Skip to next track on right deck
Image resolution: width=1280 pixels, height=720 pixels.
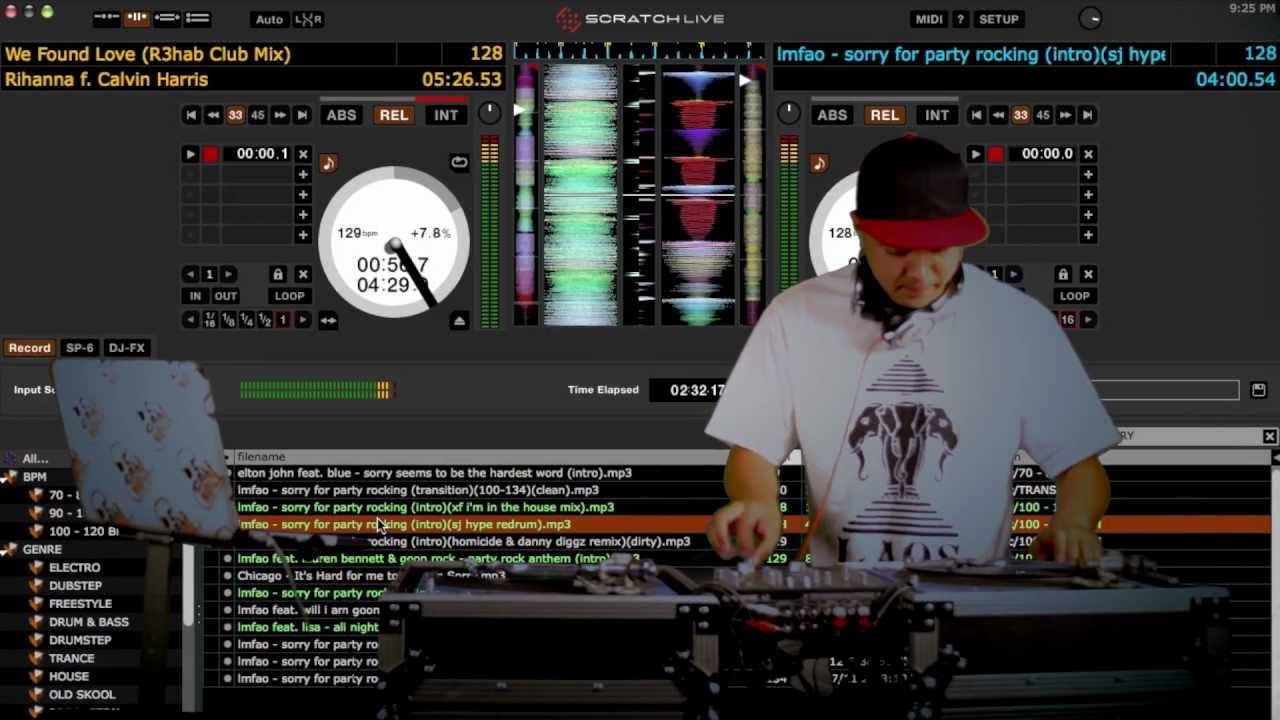point(1087,115)
